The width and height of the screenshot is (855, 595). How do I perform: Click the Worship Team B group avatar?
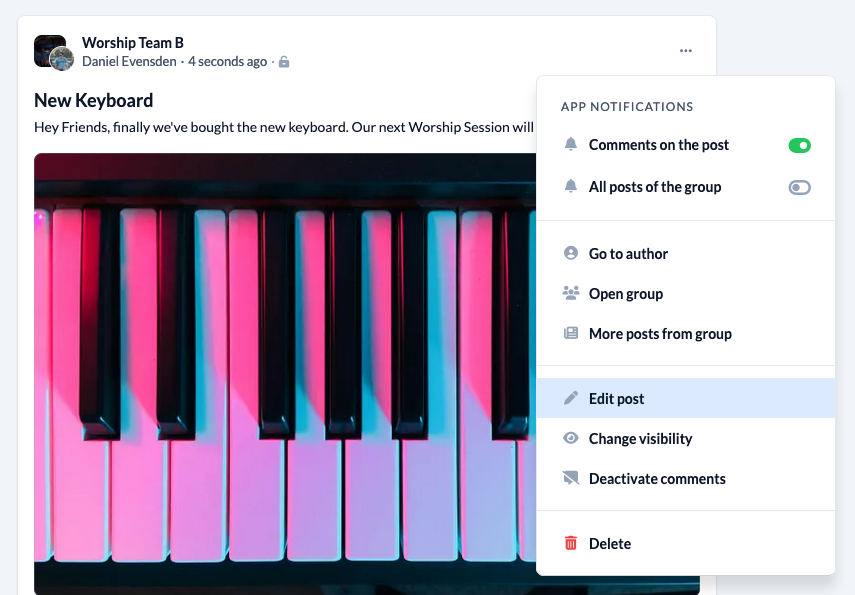click(x=49, y=50)
